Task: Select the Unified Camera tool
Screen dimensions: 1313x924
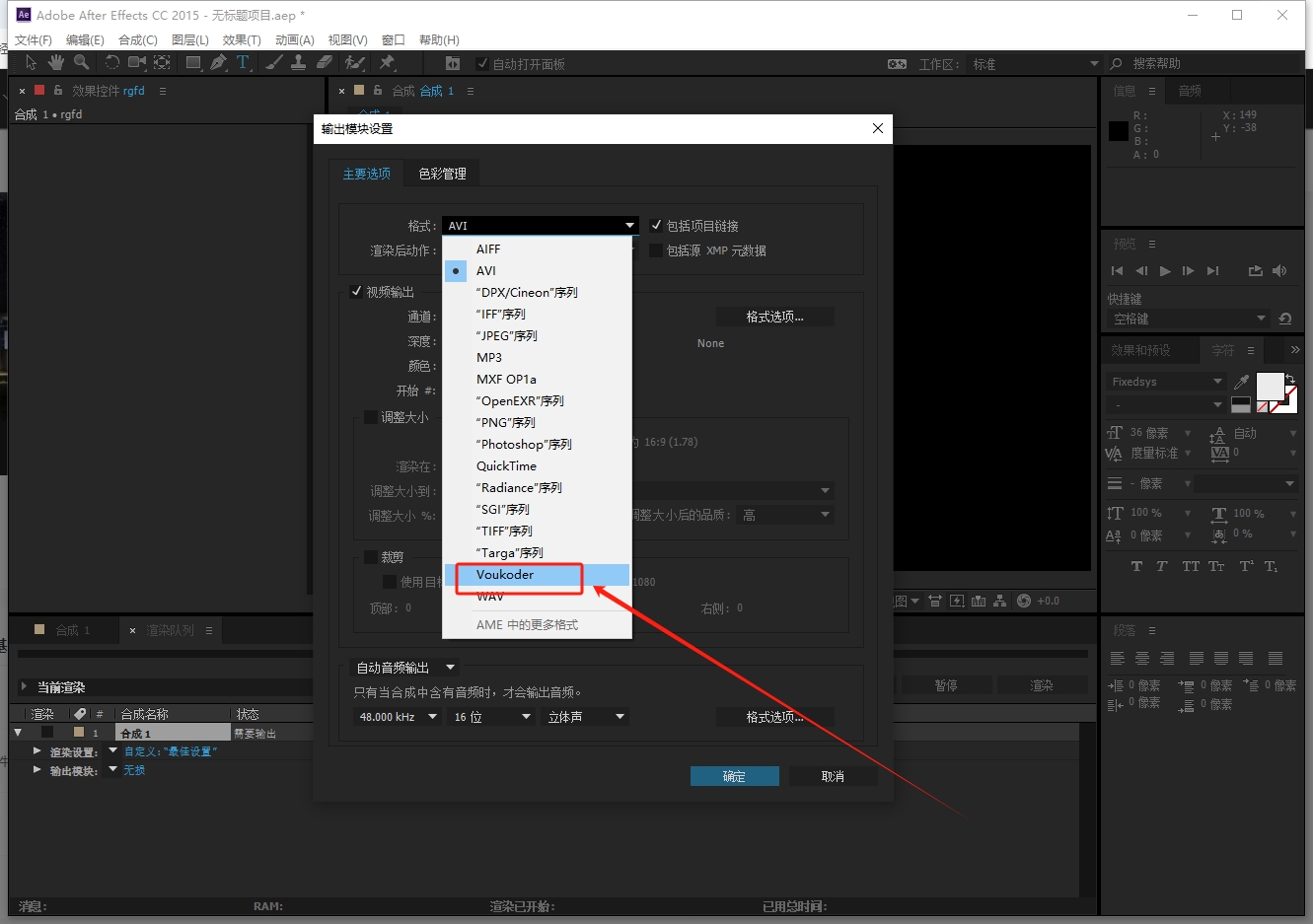Action: pos(136,62)
